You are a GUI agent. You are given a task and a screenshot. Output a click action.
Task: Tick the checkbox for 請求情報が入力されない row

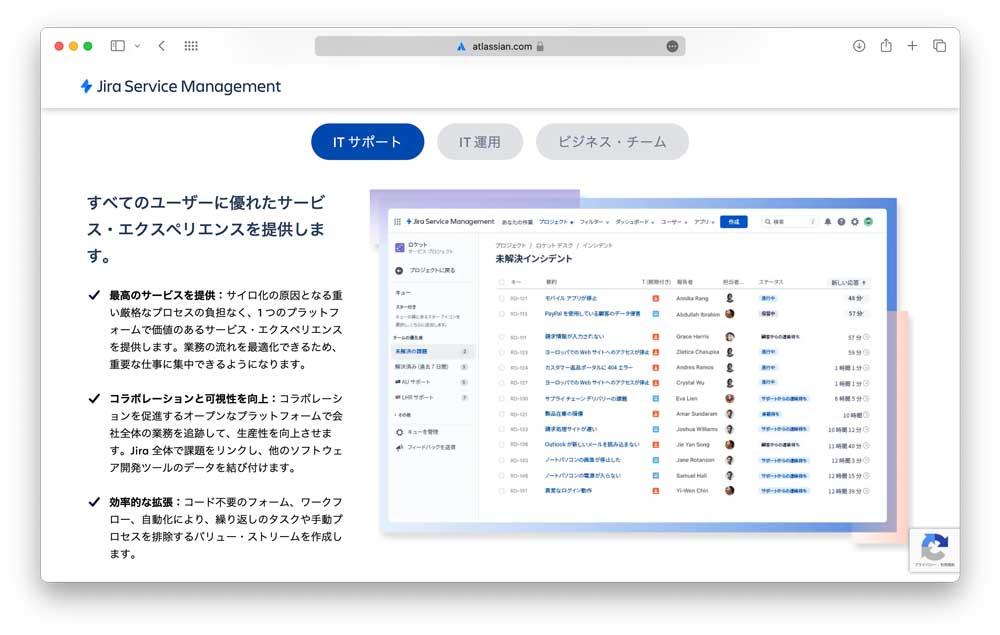pyautogui.click(x=501, y=337)
